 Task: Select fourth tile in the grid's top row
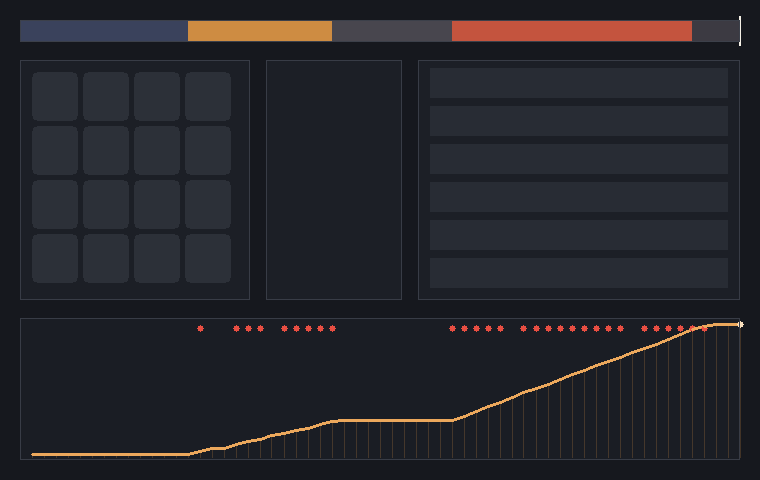[208, 96]
